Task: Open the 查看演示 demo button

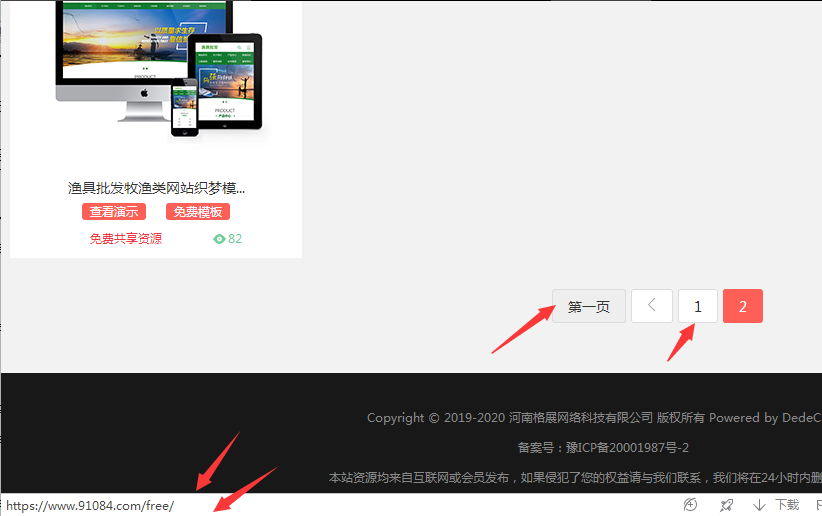Action: pyautogui.click(x=114, y=212)
